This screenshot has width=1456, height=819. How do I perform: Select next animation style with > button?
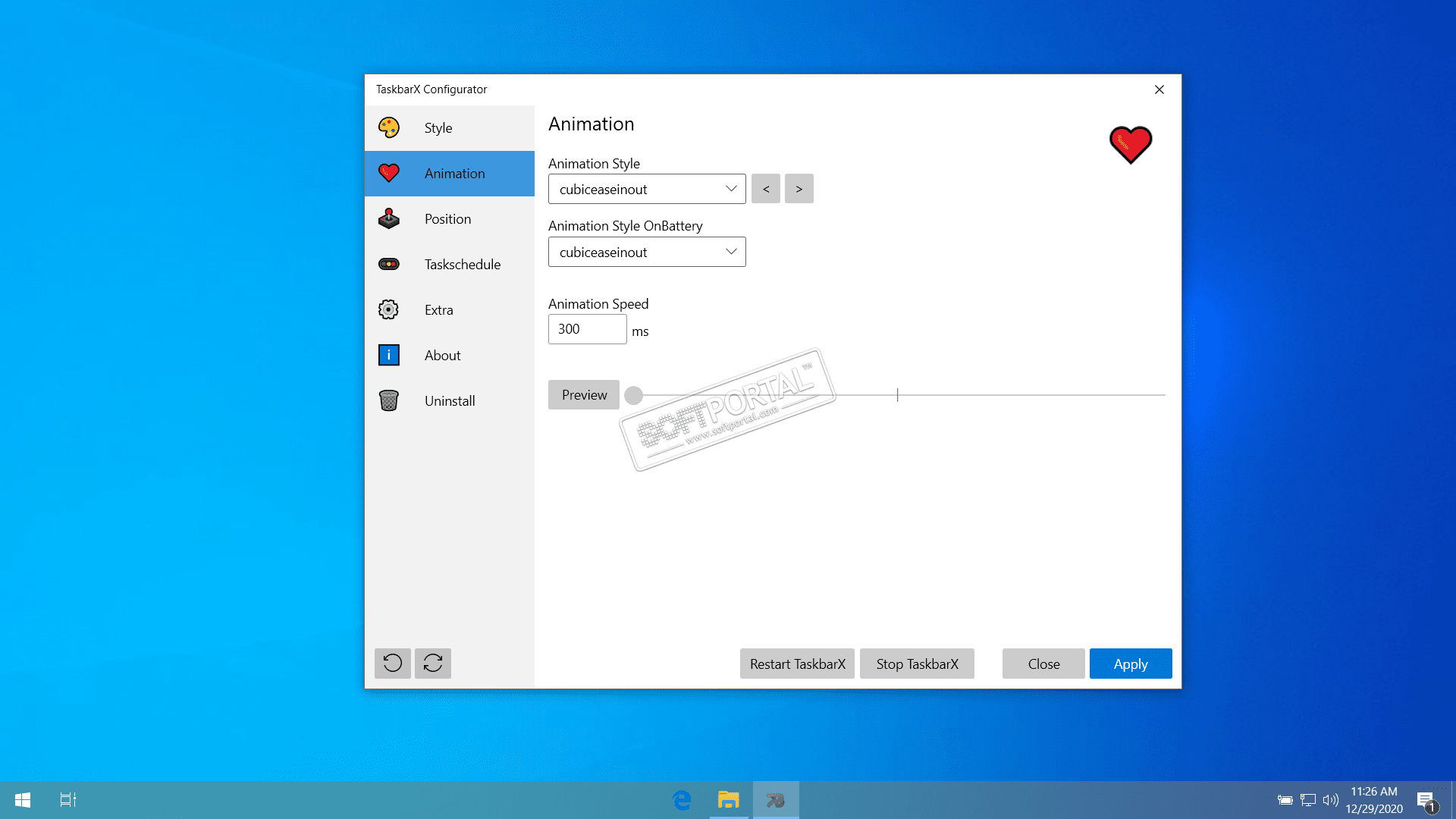pos(799,189)
